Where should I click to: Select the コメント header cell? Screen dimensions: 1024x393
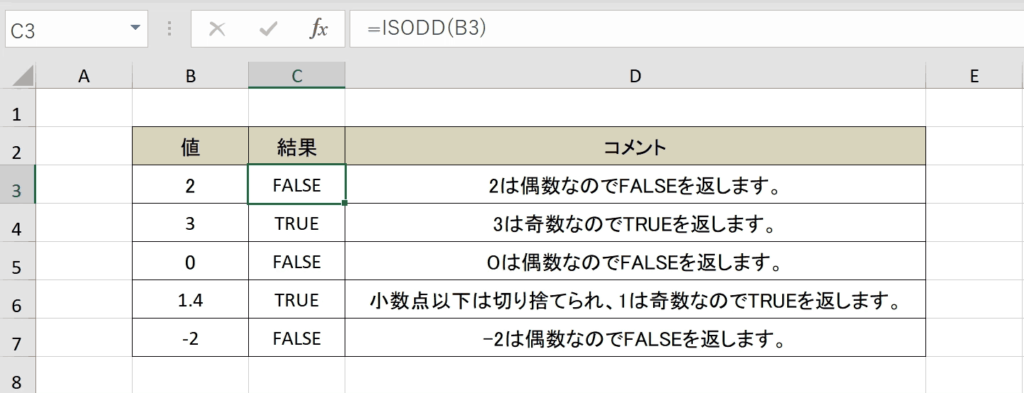[x=635, y=147]
